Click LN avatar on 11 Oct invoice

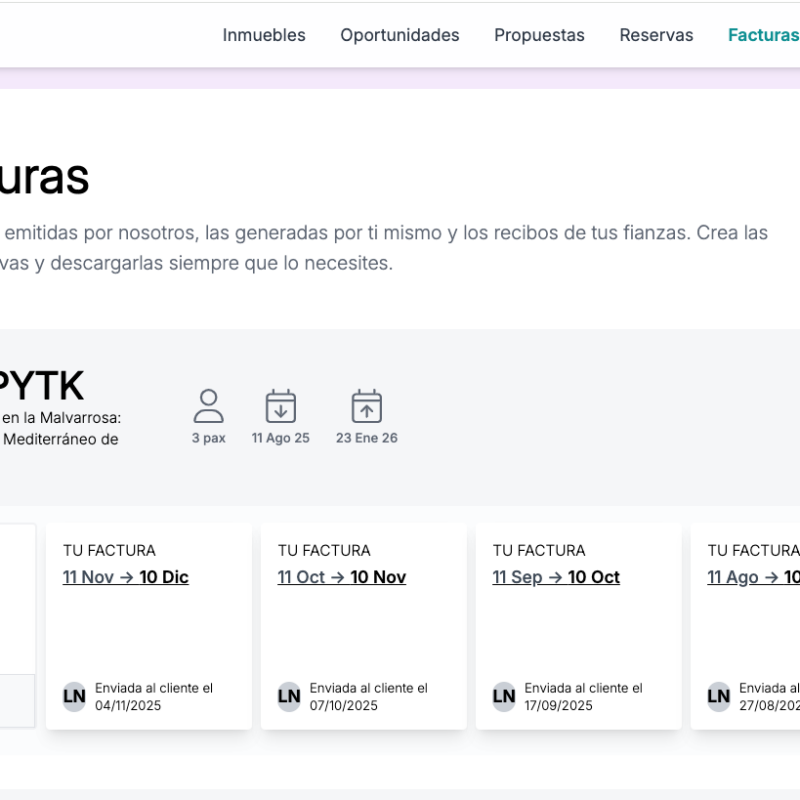tap(289, 697)
